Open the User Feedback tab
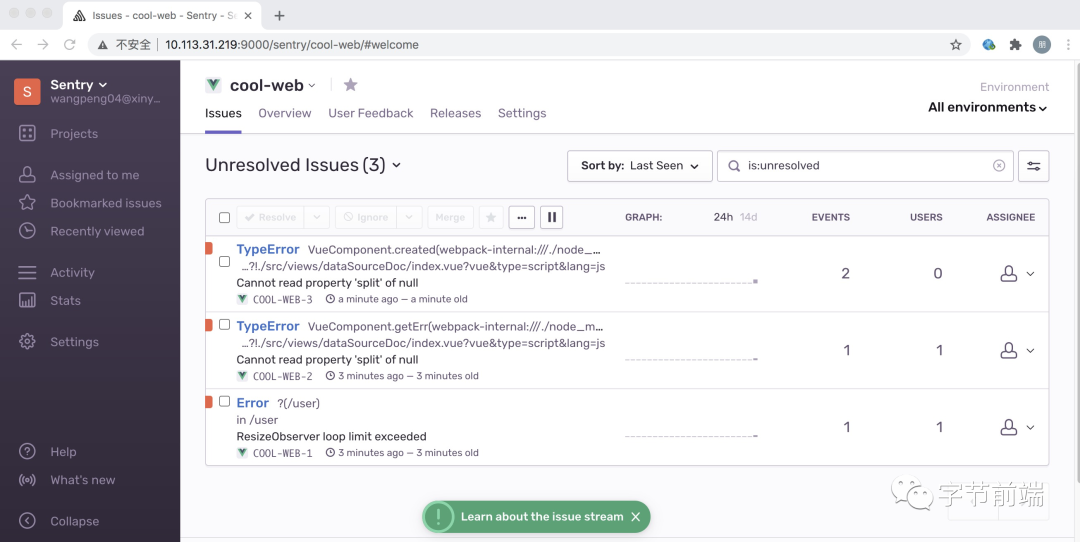This screenshot has width=1080, height=542. [371, 113]
